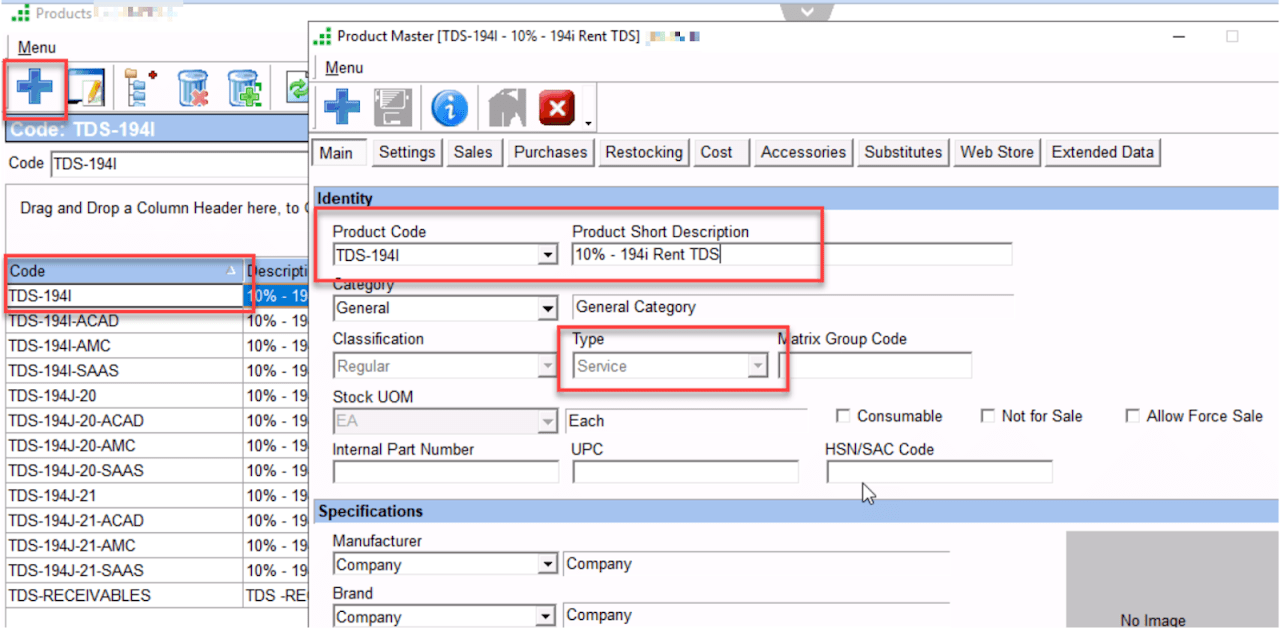Open the Restocking tab

coord(644,152)
